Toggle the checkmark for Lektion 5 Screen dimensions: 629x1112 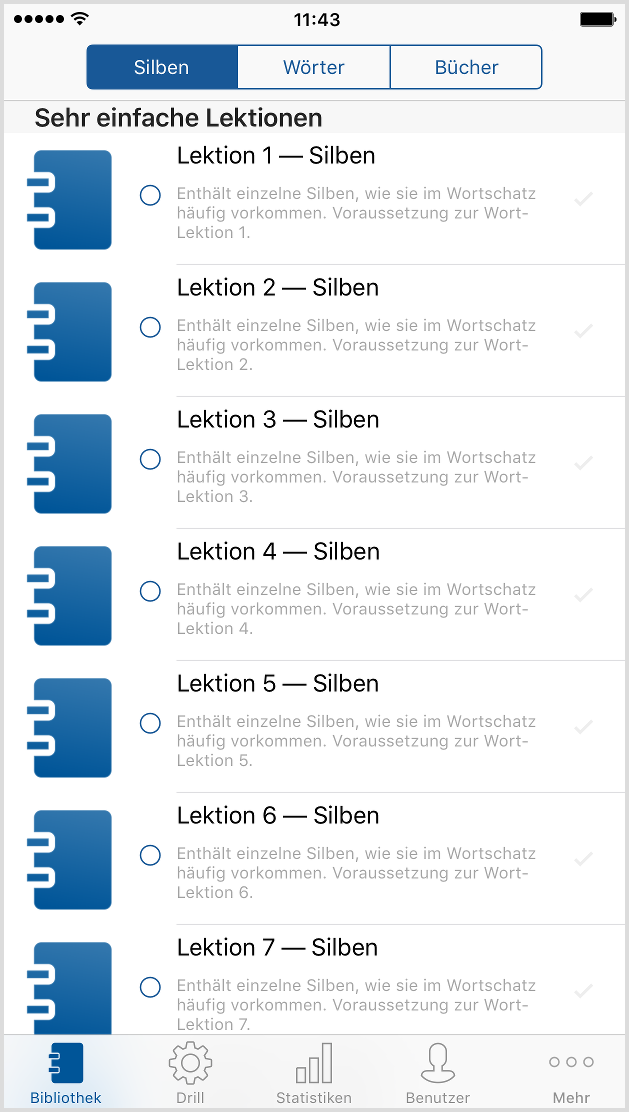coord(584,727)
